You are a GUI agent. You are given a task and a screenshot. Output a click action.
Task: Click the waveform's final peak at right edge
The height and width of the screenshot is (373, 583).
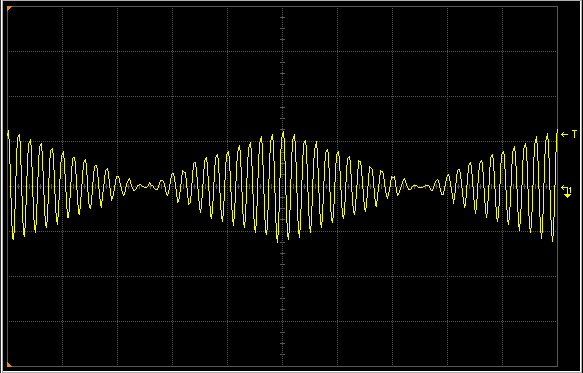click(x=557, y=131)
